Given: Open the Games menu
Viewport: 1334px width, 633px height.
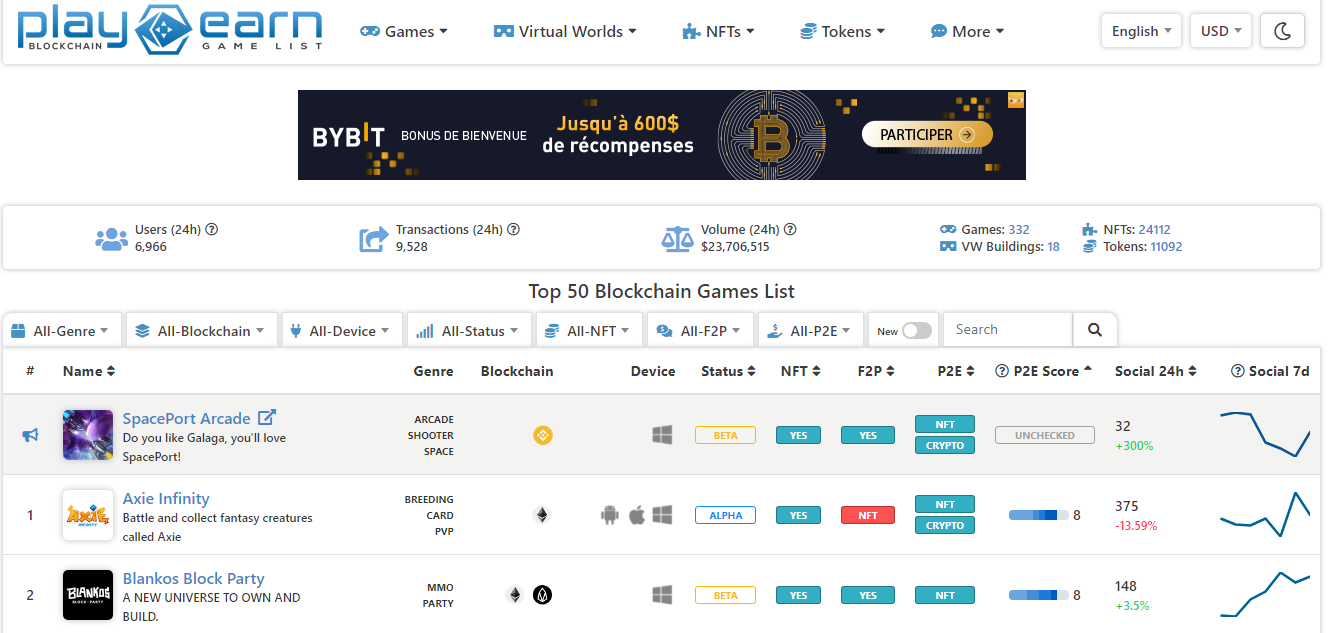Looking at the screenshot, I should tap(404, 31).
